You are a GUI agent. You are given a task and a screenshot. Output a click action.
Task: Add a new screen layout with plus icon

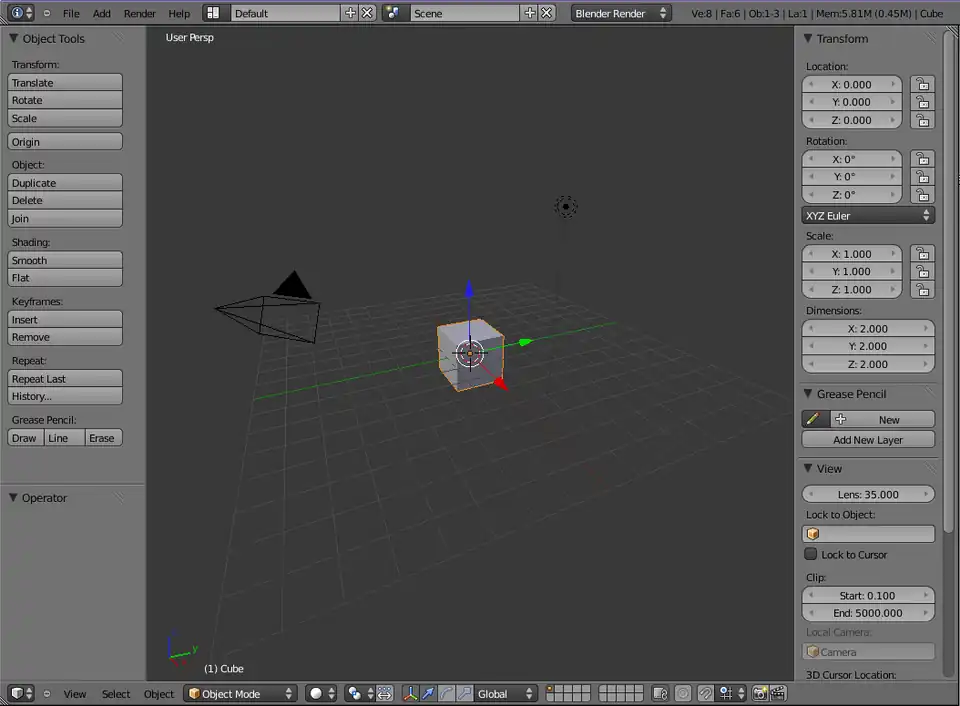point(350,13)
